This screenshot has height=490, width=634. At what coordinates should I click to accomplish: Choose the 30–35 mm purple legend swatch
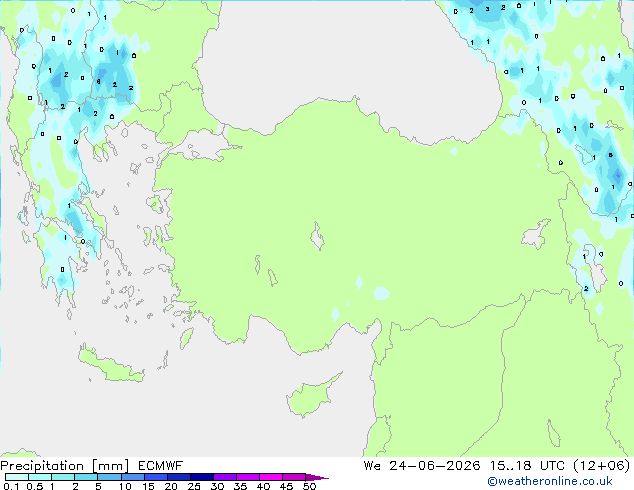(x=224, y=477)
